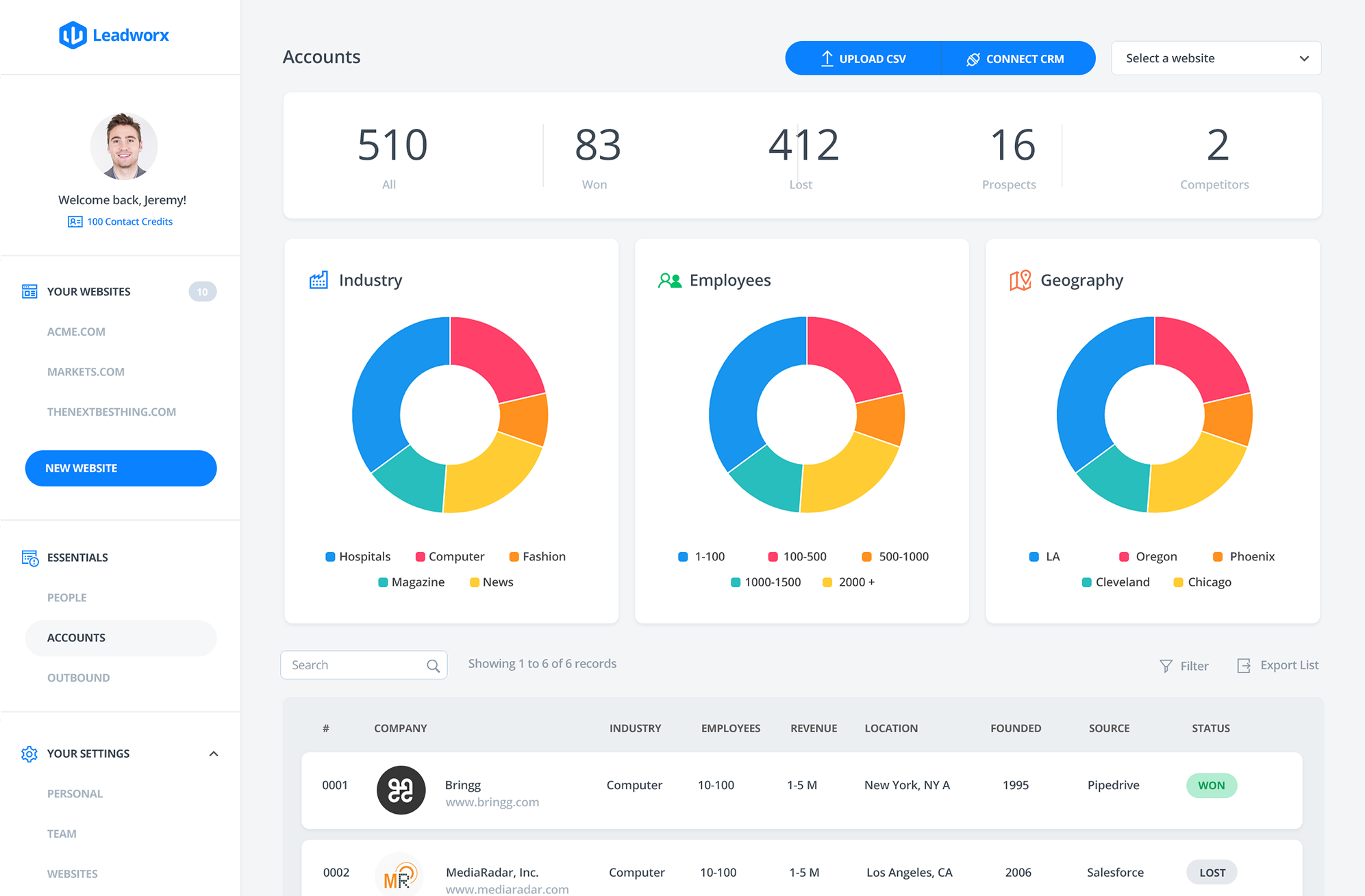1365x896 pixels.
Task: Toggle the Hospitals legend color swatch
Action: [x=330, y=557]
